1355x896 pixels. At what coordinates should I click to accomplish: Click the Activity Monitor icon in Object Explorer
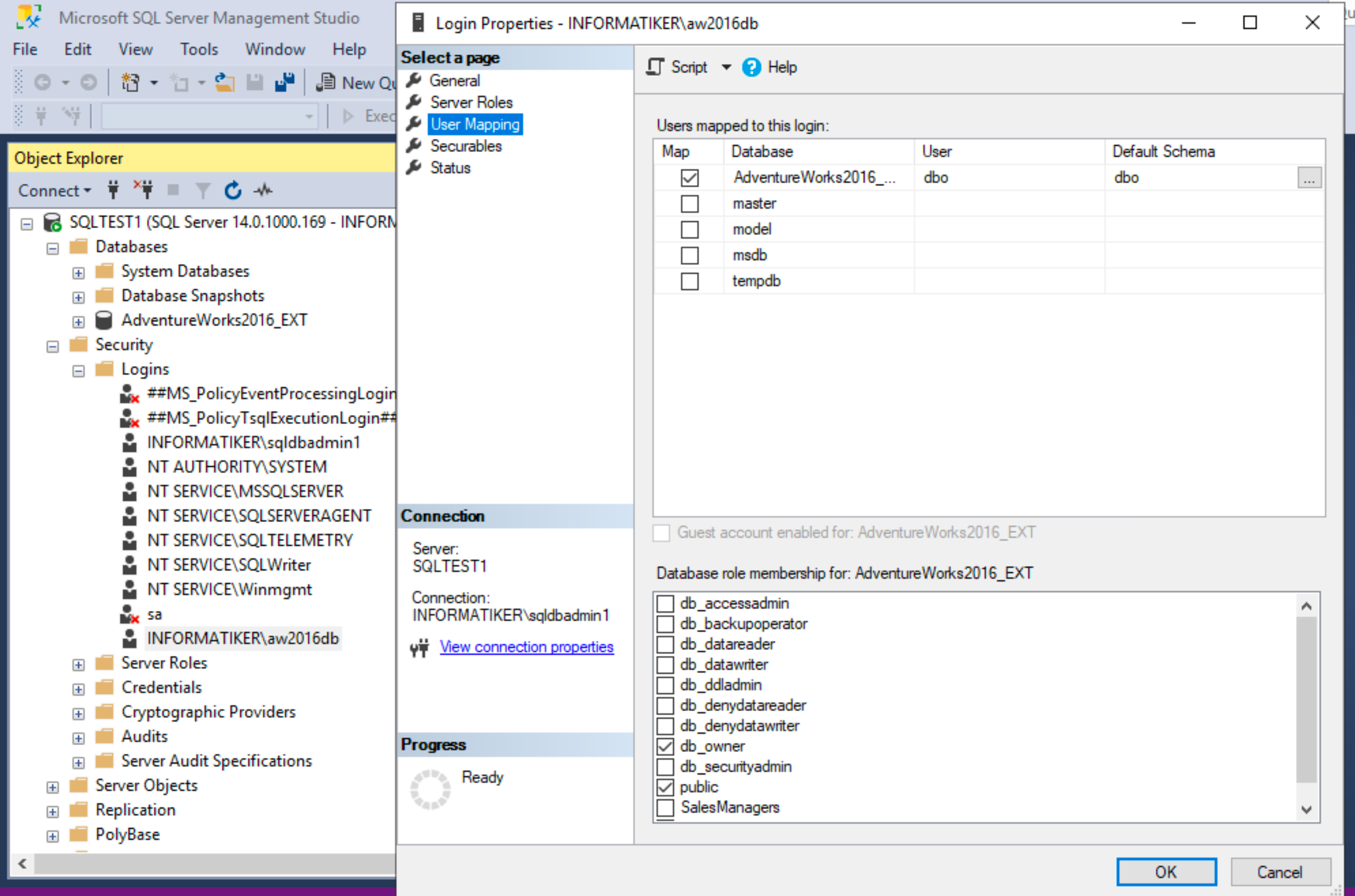[263, 190]
